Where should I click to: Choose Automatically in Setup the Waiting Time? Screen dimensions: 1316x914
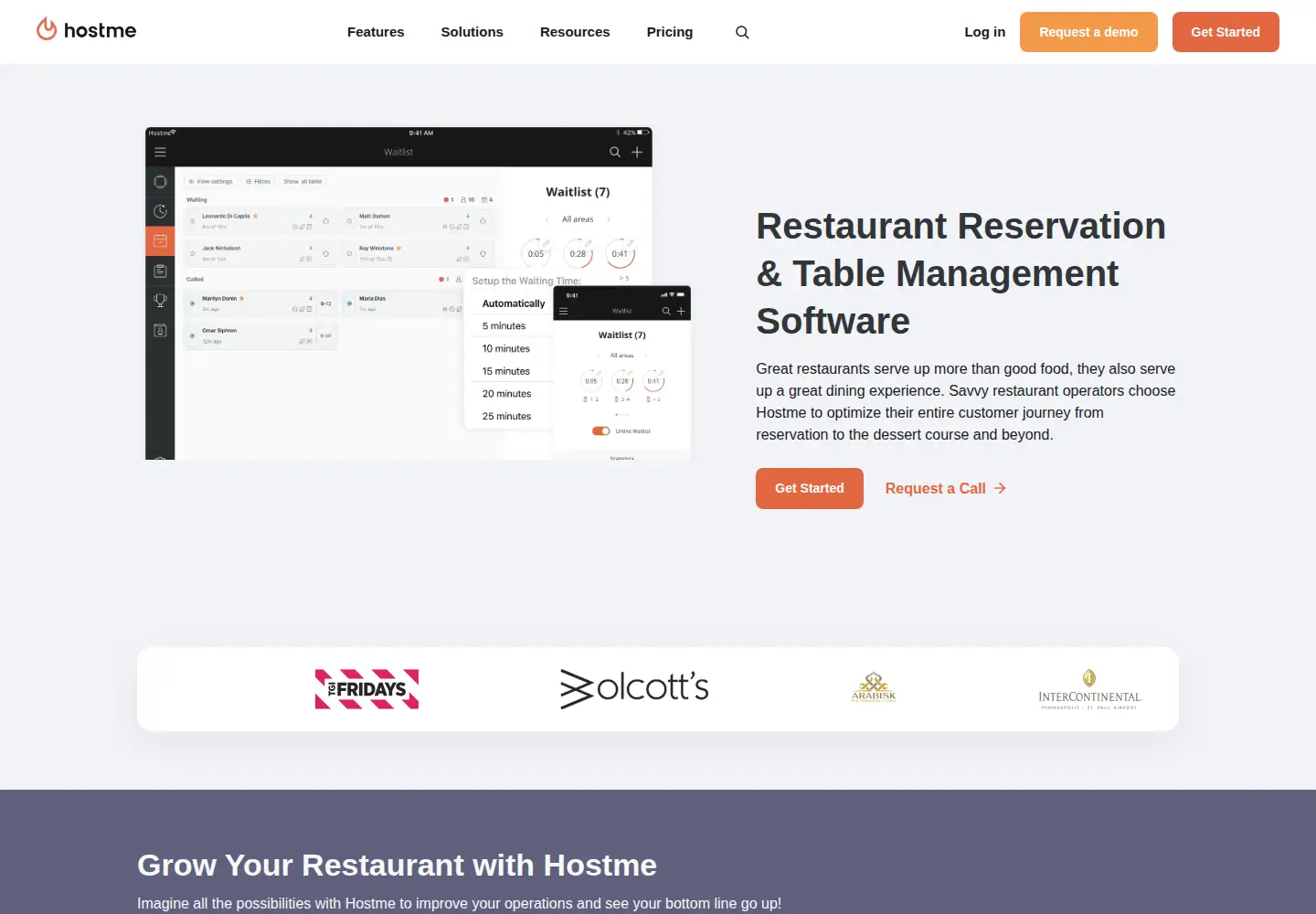(x=514, y=303)
